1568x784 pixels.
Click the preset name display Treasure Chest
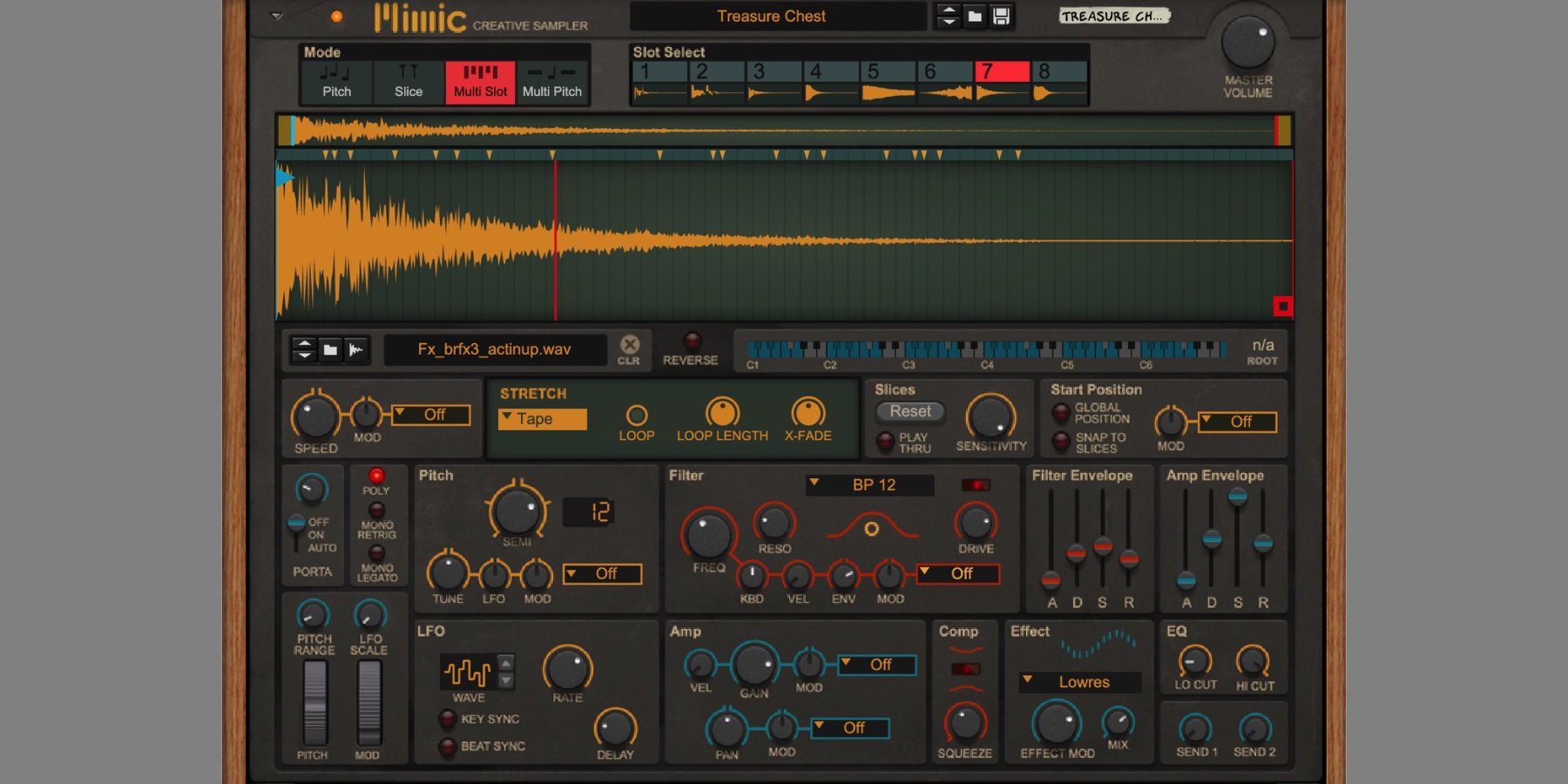coord(771,16)
